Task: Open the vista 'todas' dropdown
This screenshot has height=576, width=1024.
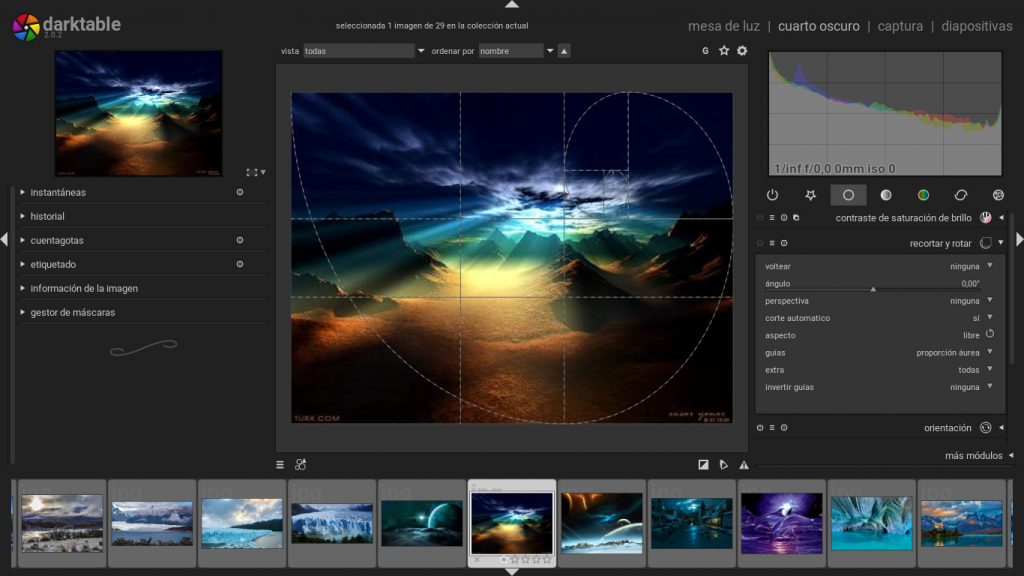Action: point(364,50)
